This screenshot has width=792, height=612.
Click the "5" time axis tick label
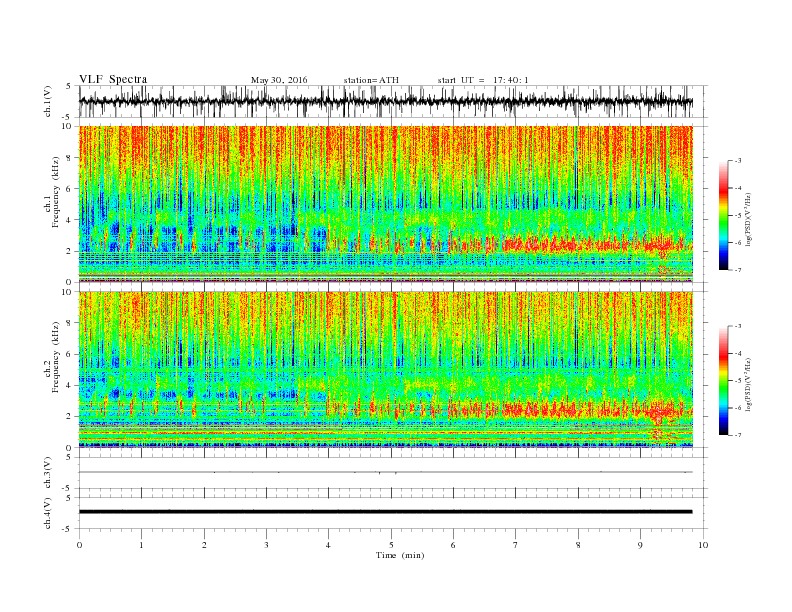point(391,545)
